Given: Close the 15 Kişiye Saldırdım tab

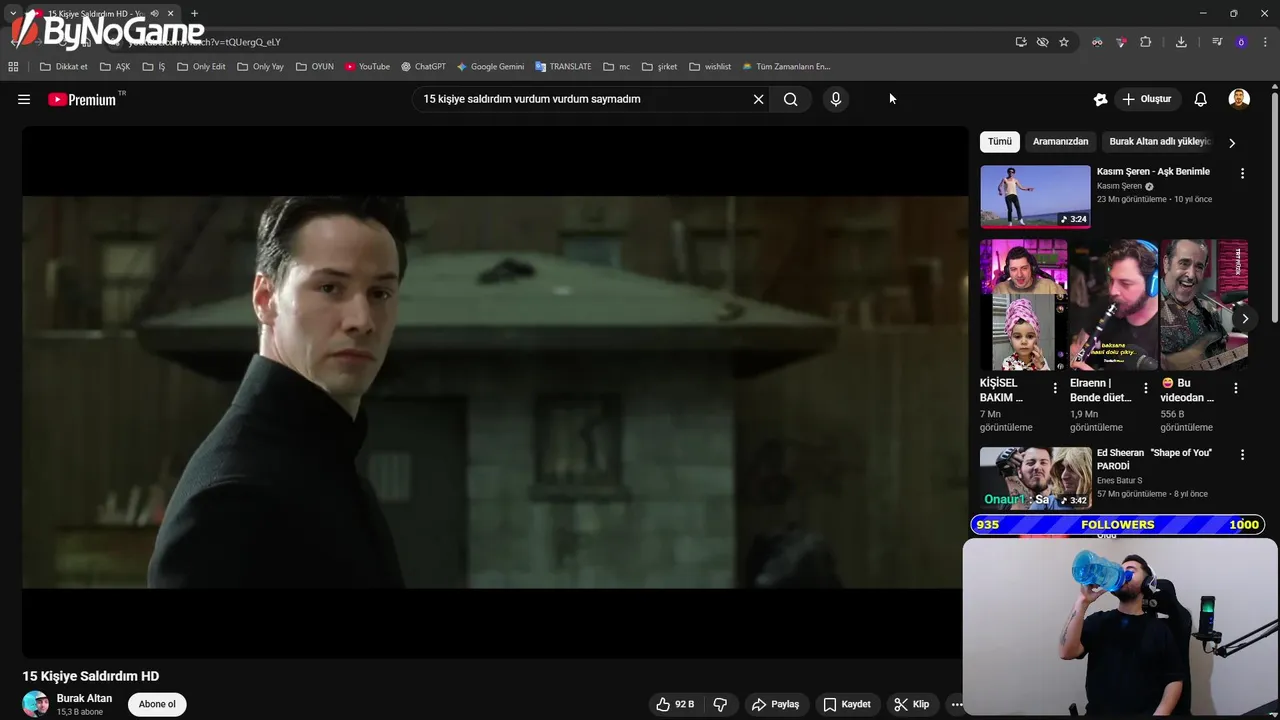Looking at the screenshot, I should (170, 14).
